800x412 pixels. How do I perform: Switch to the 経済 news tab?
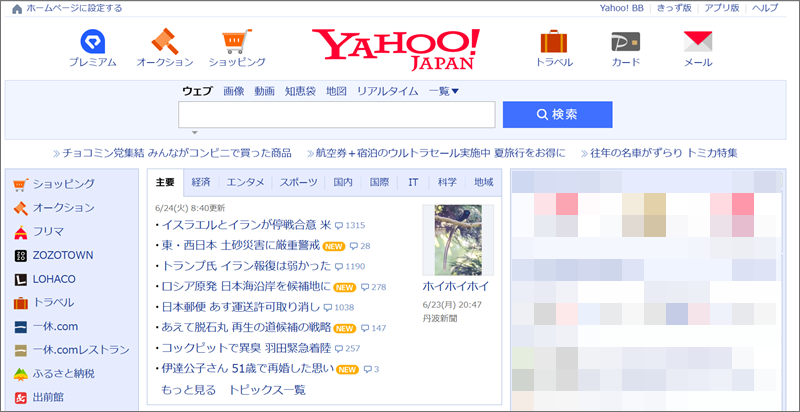point(201,182)
